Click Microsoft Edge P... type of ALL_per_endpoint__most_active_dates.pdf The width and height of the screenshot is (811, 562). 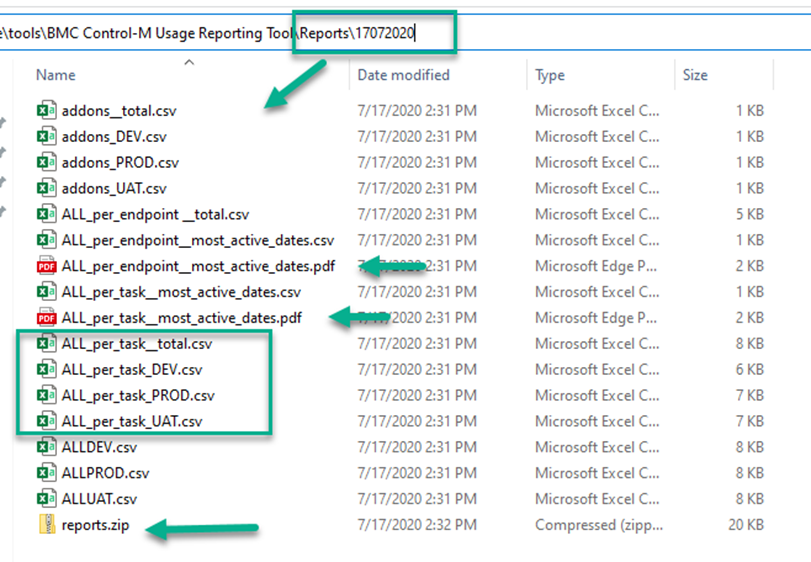(x=596, y=266)
